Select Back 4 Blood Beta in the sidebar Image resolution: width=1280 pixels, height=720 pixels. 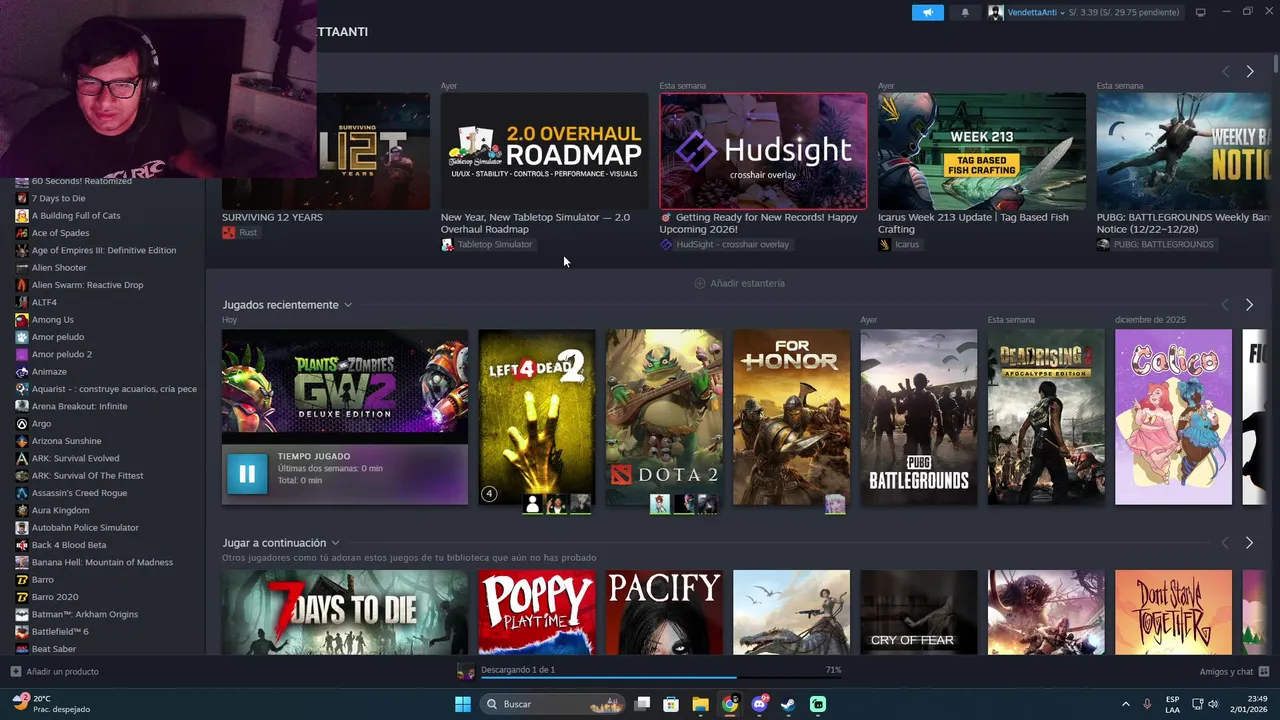click(x=68, y=545)
